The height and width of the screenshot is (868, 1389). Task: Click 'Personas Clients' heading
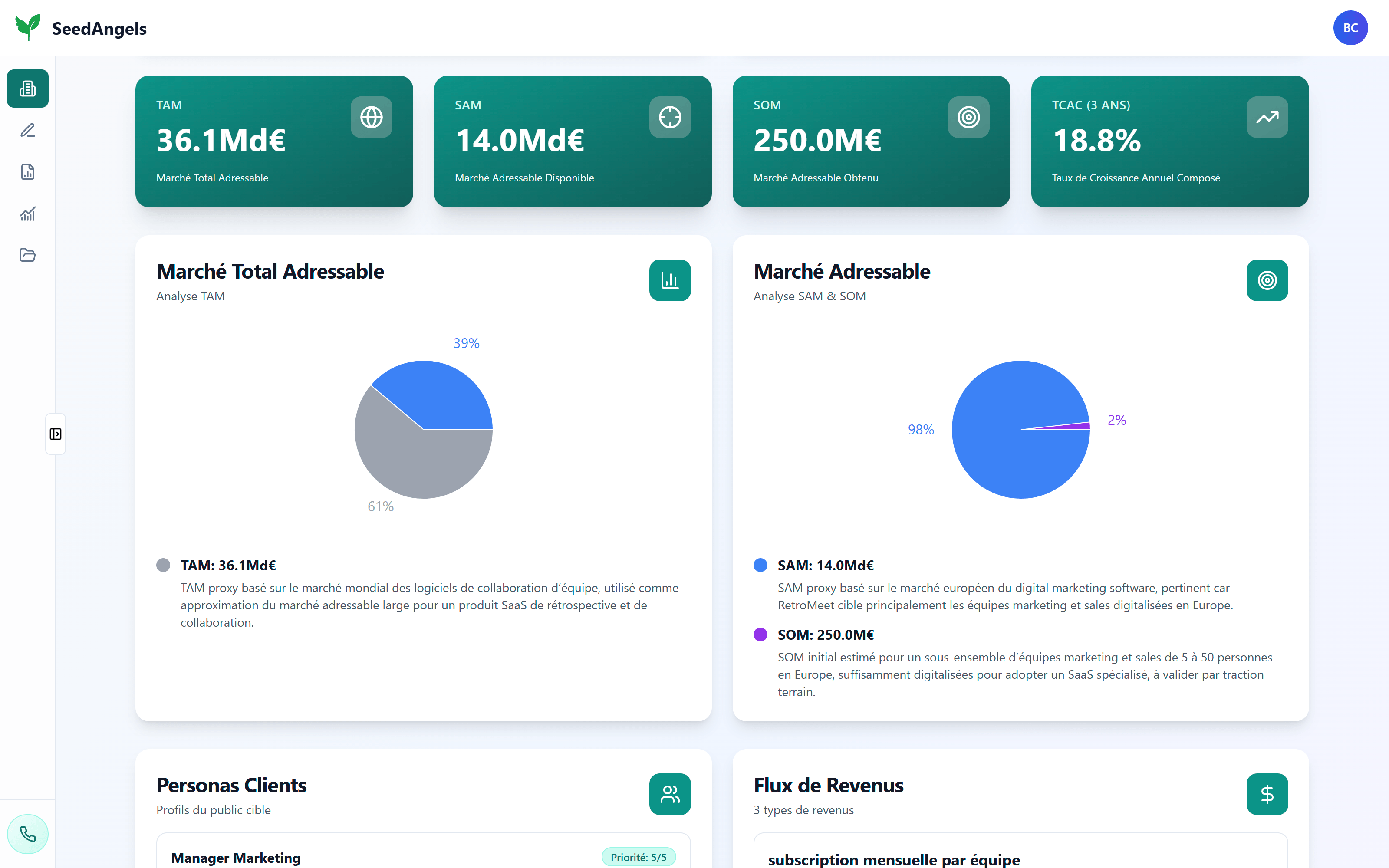coord(231,785)
